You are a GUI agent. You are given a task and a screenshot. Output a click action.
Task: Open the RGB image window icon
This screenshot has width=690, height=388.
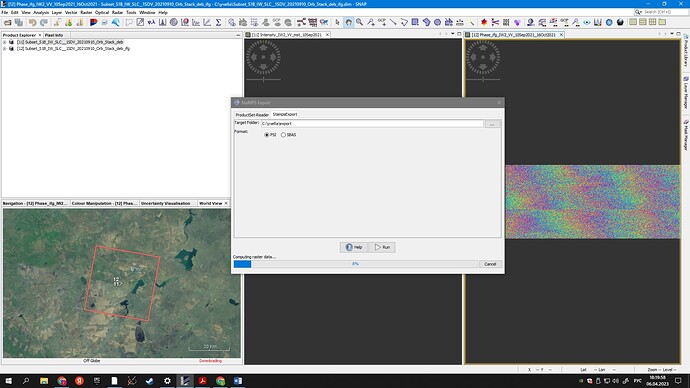coord(93,22)
